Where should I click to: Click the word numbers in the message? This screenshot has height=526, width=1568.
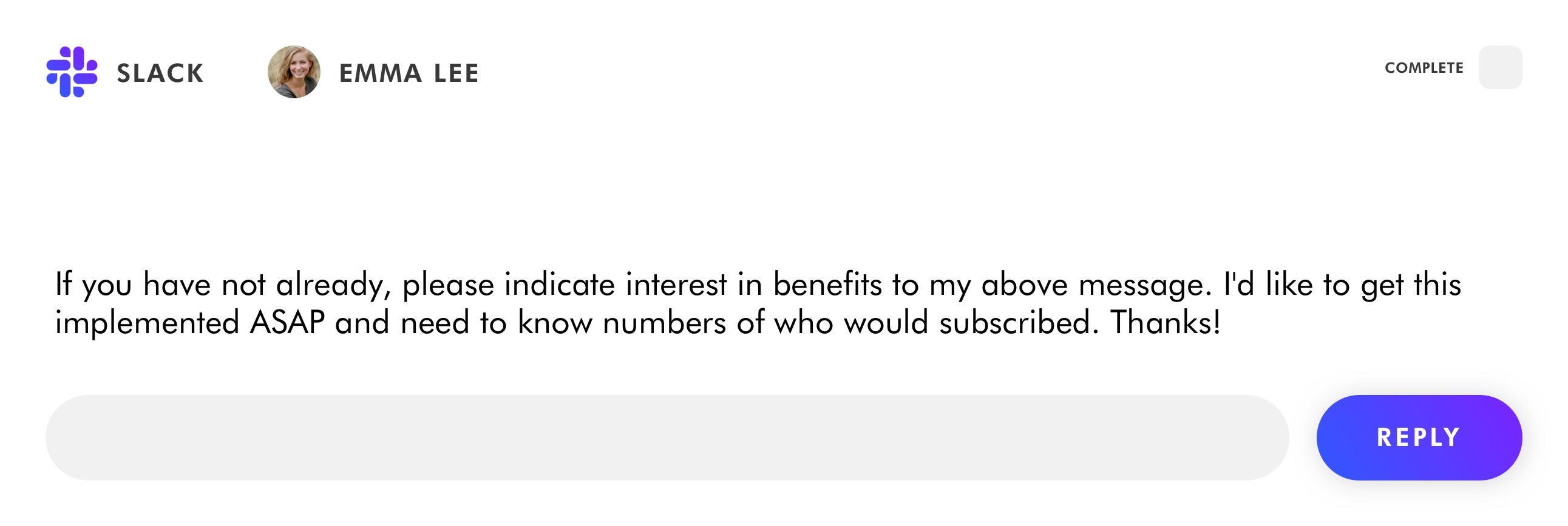(665, 322)
